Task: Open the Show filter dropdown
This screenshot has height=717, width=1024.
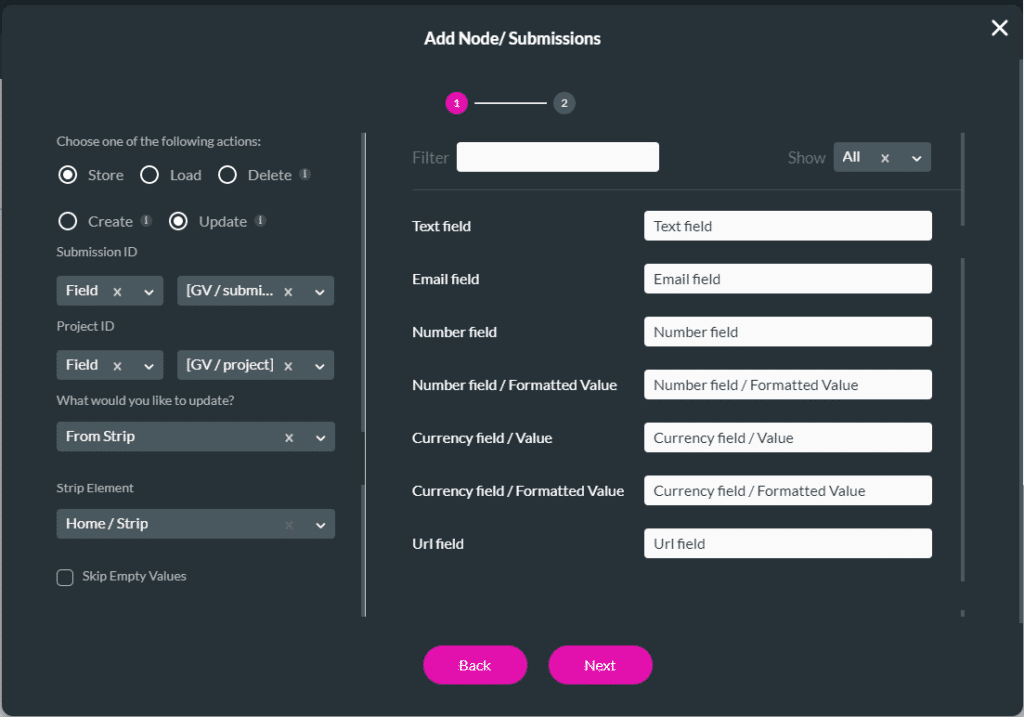Action: pyautogui.click(x=916, y=157)
